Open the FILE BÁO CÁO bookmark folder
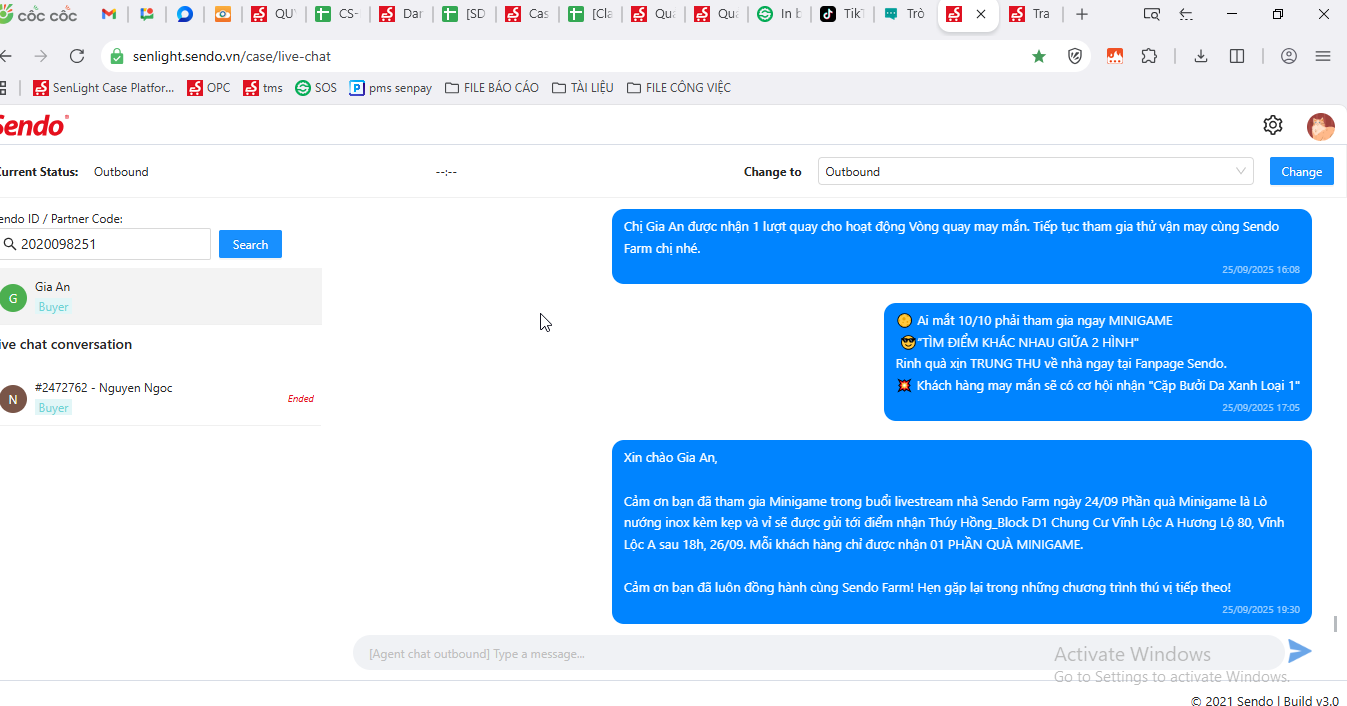Viewport: 1347px width, 706px height. pyautogui.click(x=492, y=88)
